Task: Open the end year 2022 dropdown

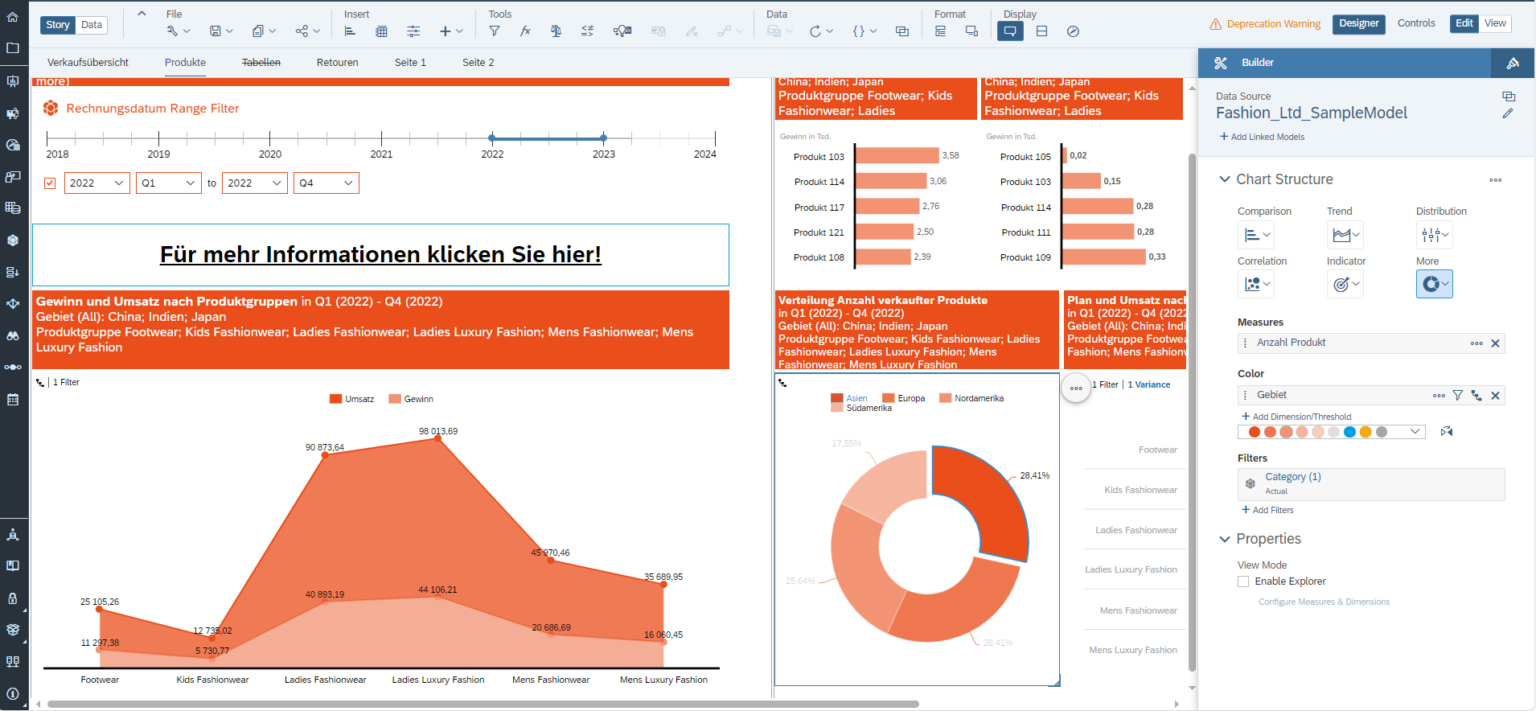Action: point(255,183)
